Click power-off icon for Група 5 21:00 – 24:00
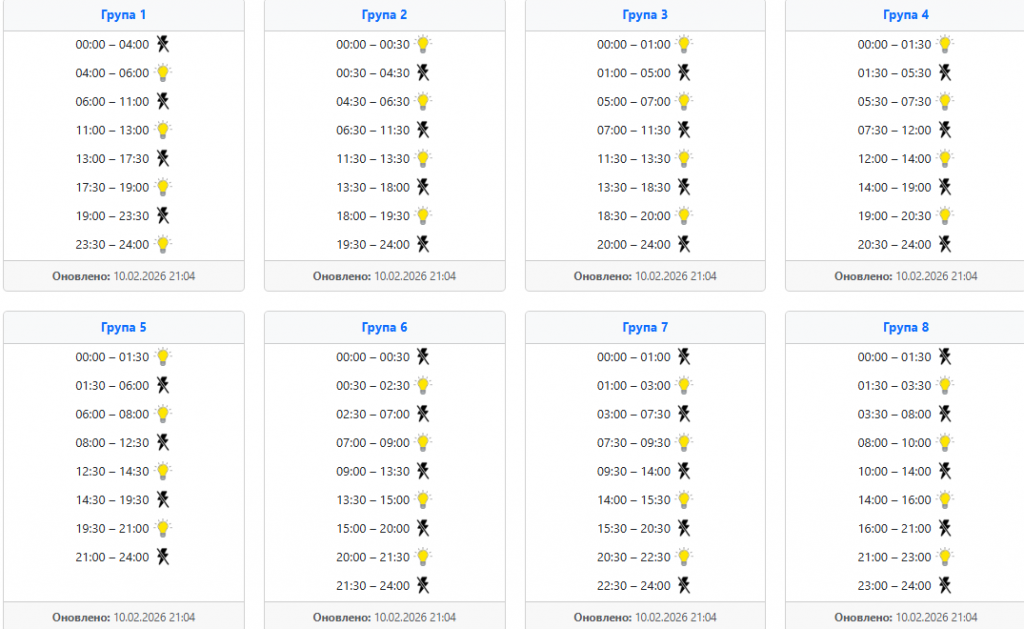1024x629 pixels. coord(163,556)
